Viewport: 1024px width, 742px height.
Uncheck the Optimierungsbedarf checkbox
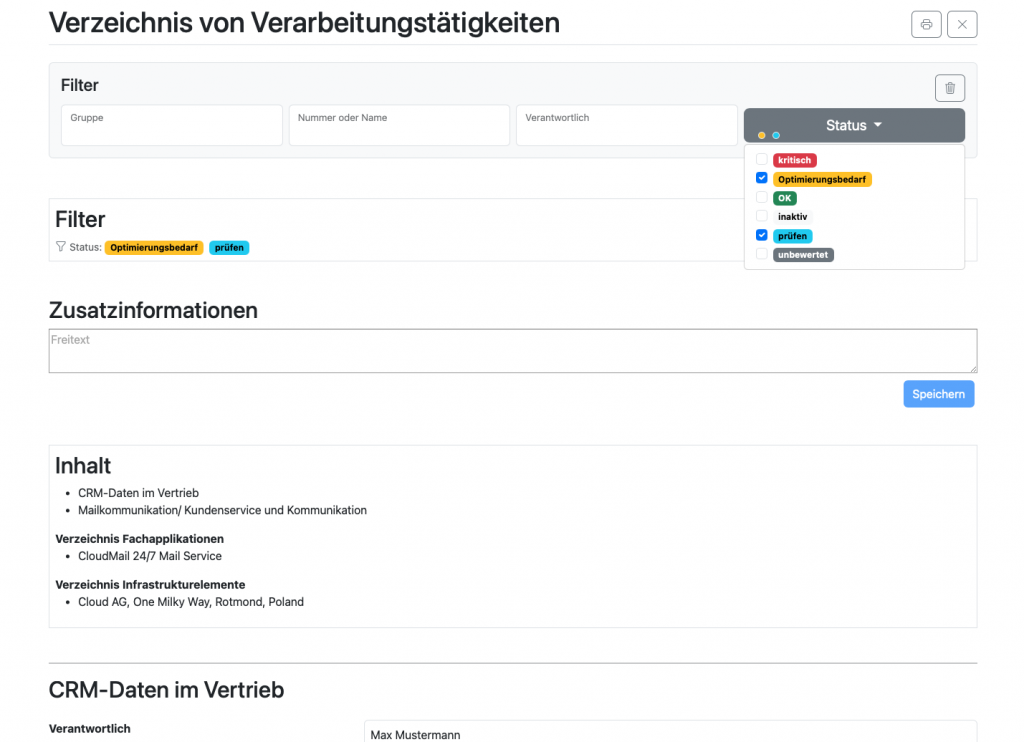click(762, 179)
